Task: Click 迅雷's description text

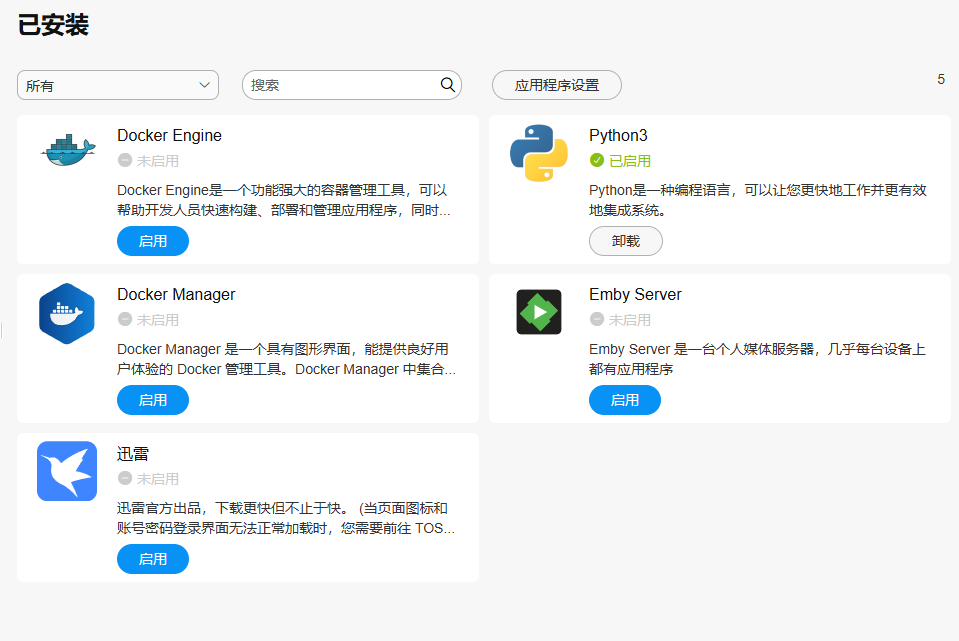Action: tap(286, 518)
